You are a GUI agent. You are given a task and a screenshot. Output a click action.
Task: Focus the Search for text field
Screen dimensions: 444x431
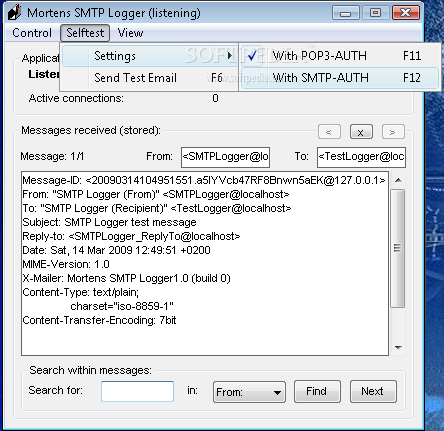pos(137,391)
